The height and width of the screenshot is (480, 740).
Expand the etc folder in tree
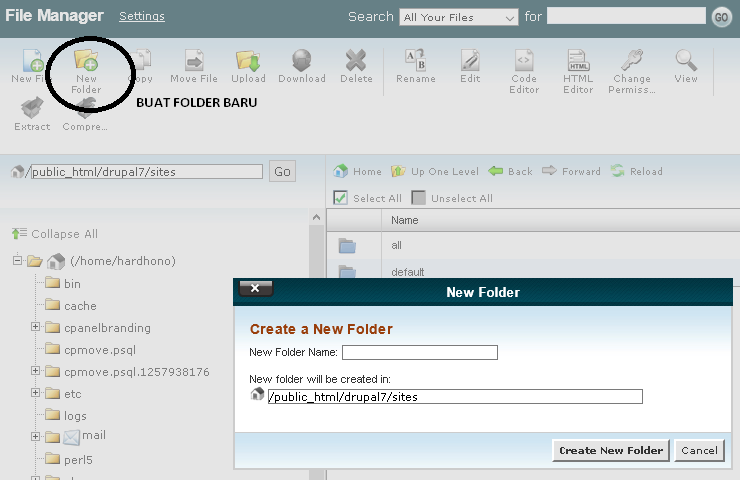36,393
